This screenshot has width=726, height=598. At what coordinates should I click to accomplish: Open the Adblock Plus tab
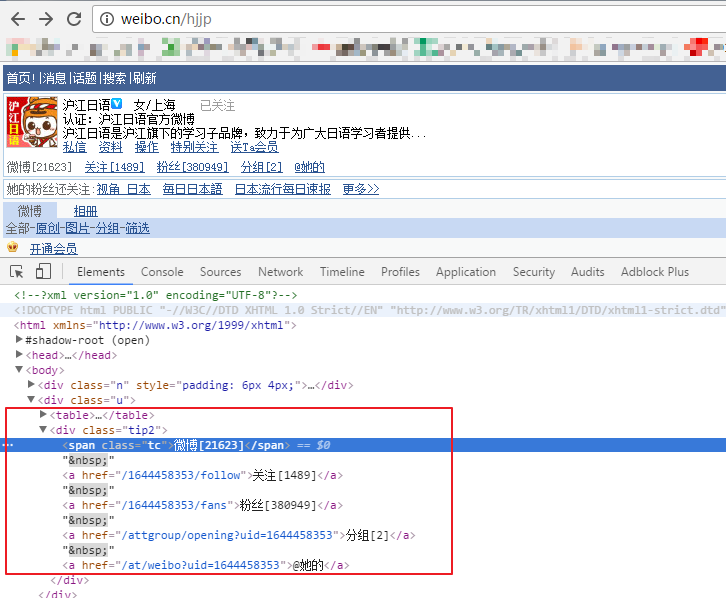point(655,272)
